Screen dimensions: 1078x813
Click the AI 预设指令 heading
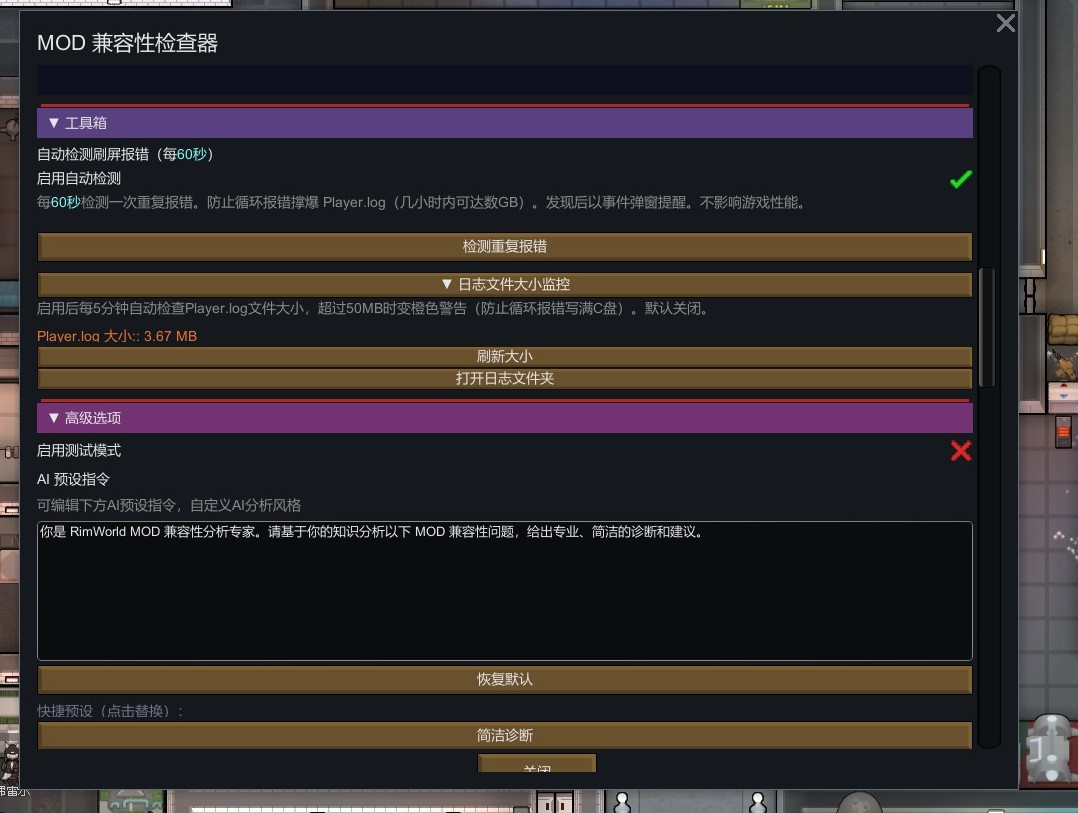coord(74,480)
